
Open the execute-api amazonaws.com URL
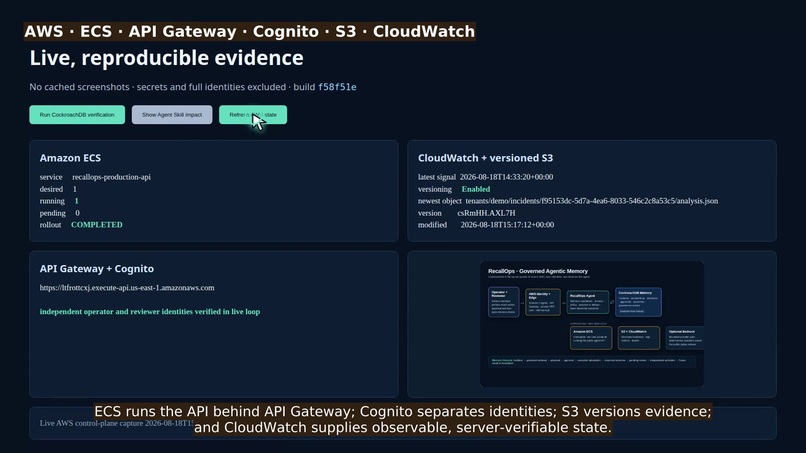[x=127, y=288]
